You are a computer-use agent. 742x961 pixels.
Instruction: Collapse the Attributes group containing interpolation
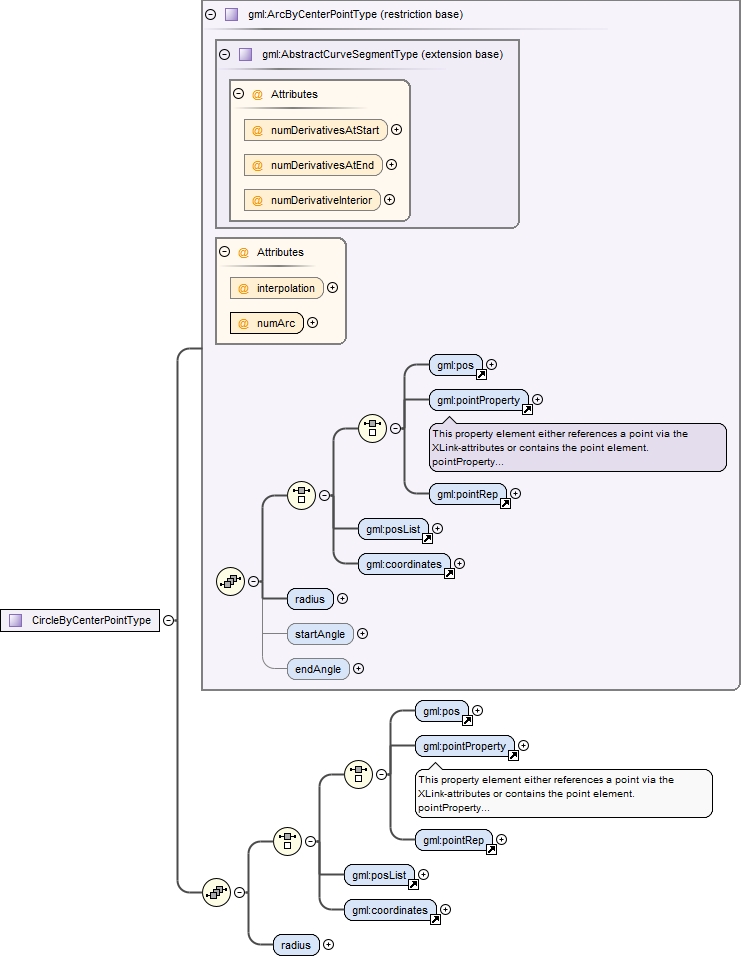pos(225,251)
